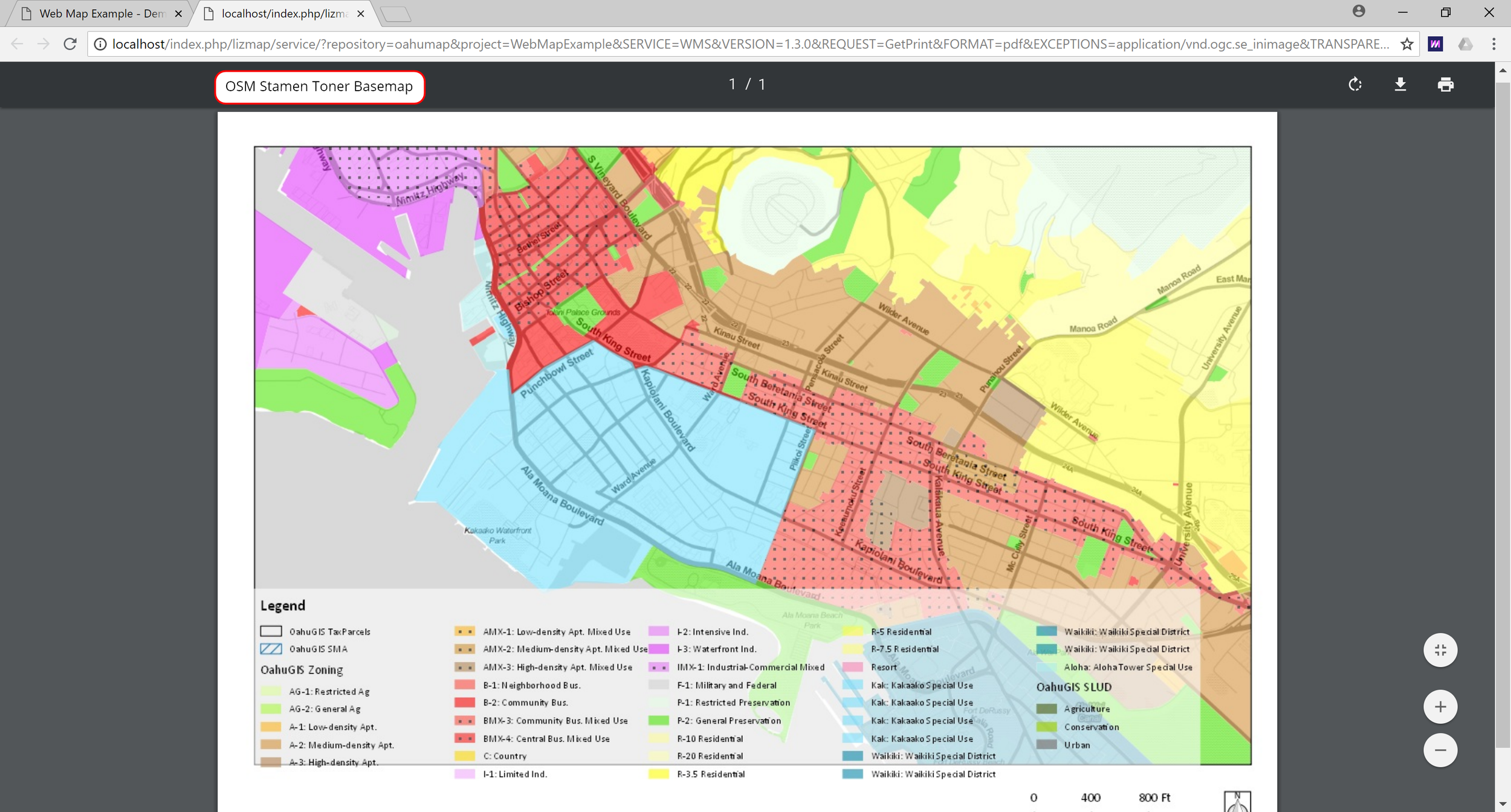Print the PDF map
This screenshot has height=812, width=1511.
click(x=1445, y=85)
